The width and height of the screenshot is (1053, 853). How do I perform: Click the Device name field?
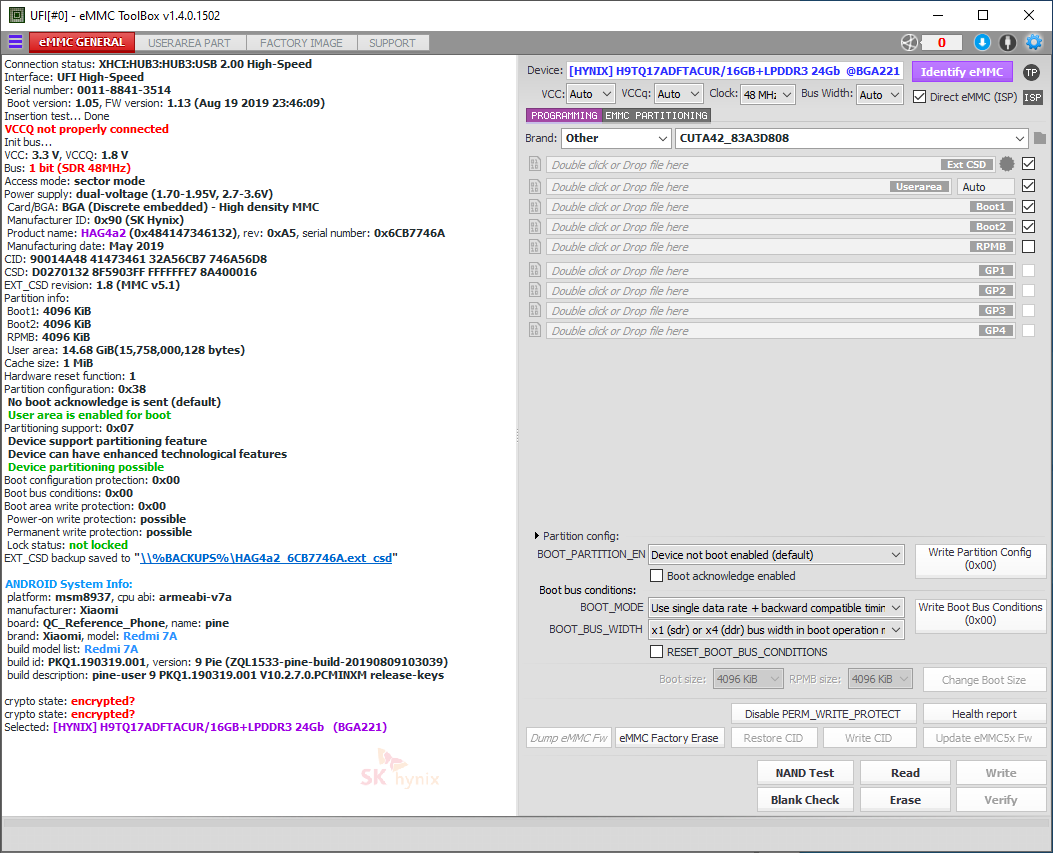point(735,71)
